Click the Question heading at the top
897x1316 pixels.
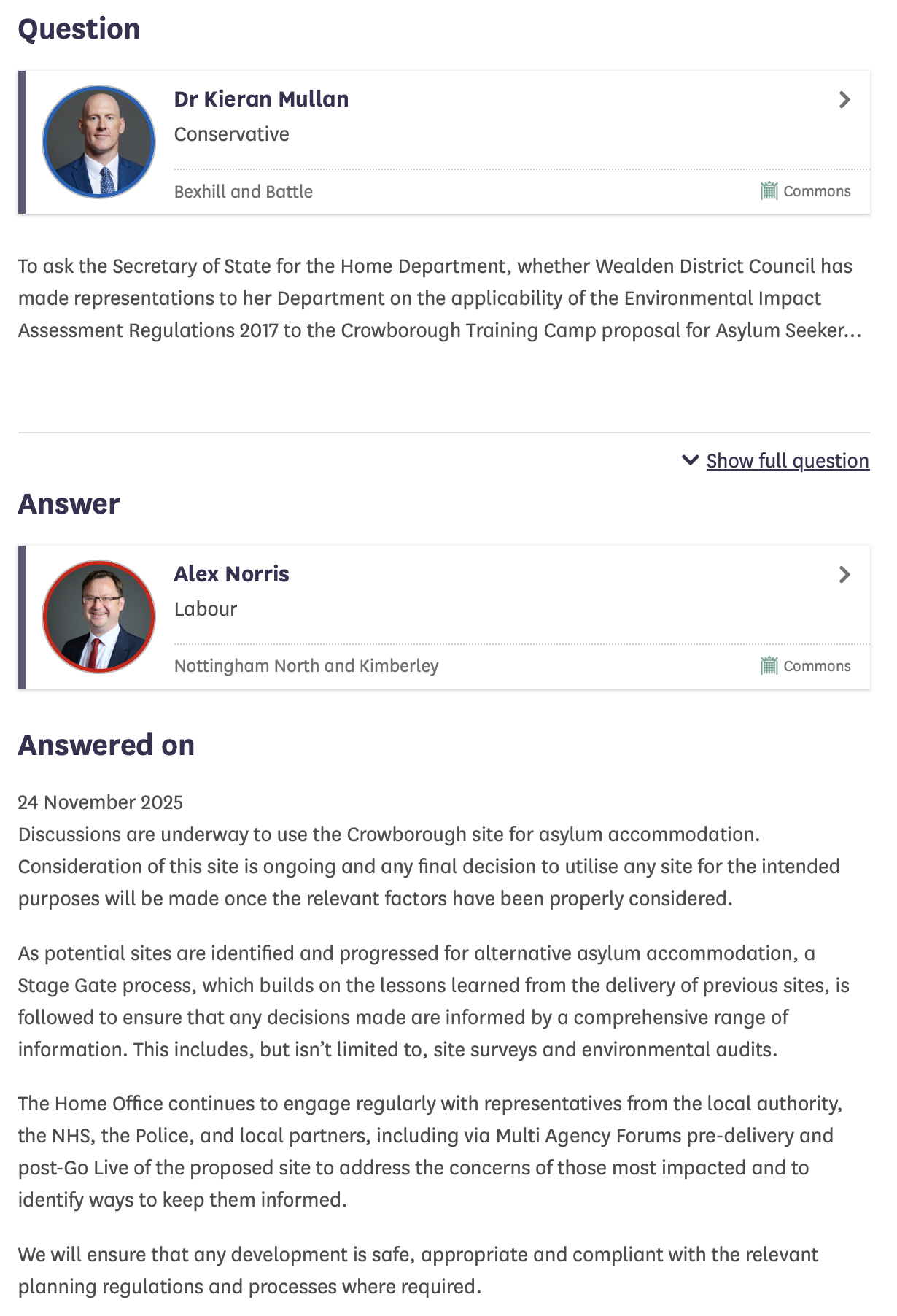(x=79, y=29)
